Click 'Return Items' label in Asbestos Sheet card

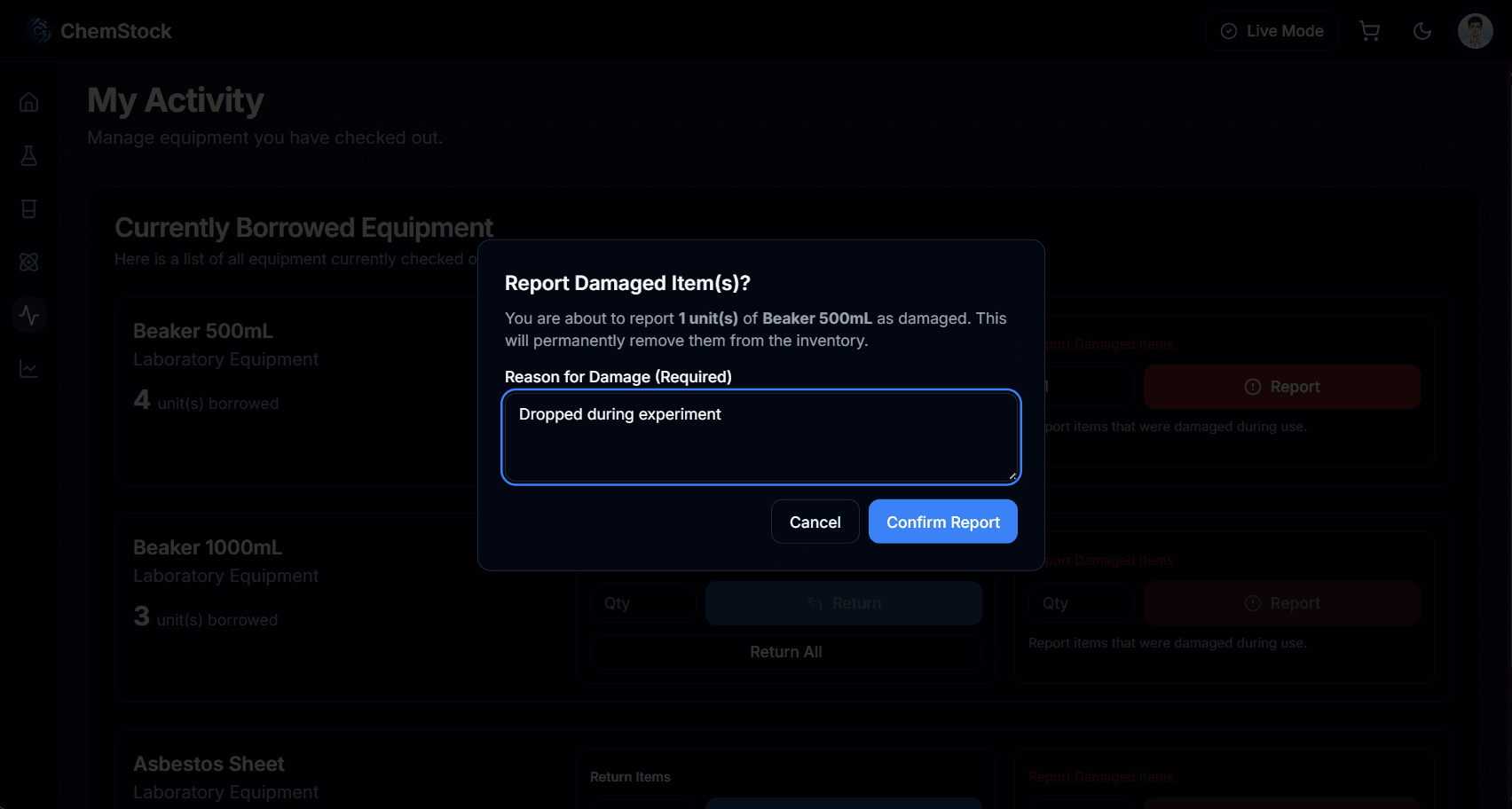click(630, 777)
